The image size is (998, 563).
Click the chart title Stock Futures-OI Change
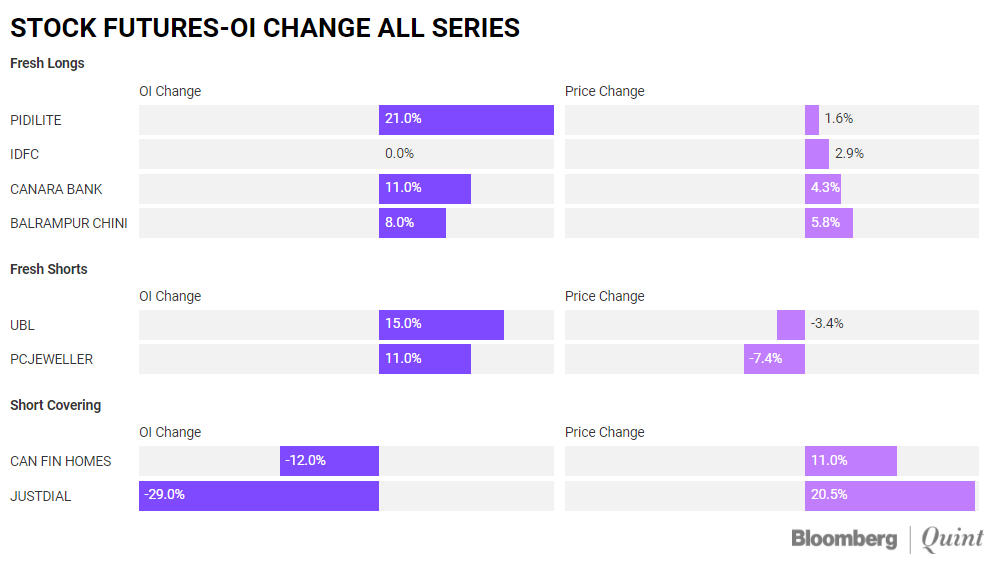265,27
